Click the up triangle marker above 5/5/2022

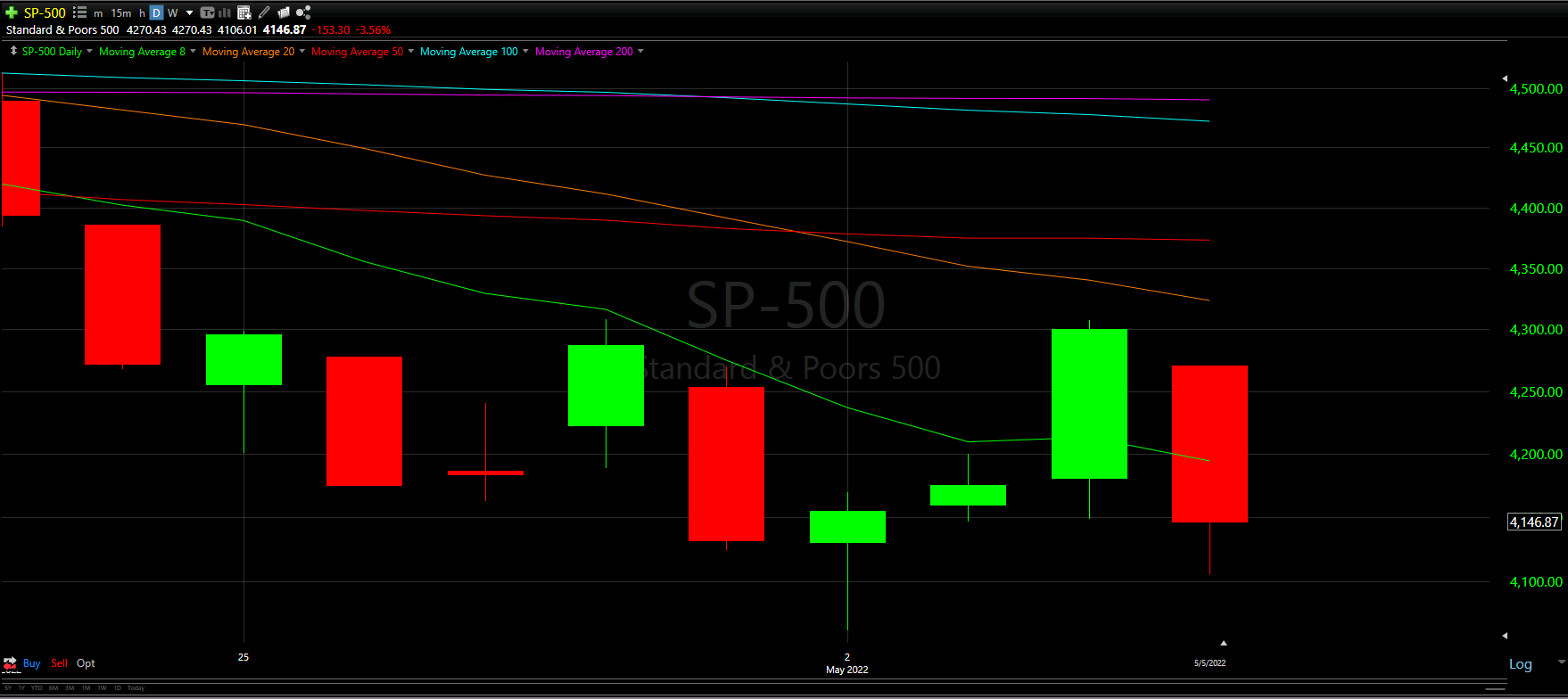[x=1224, y=643]
